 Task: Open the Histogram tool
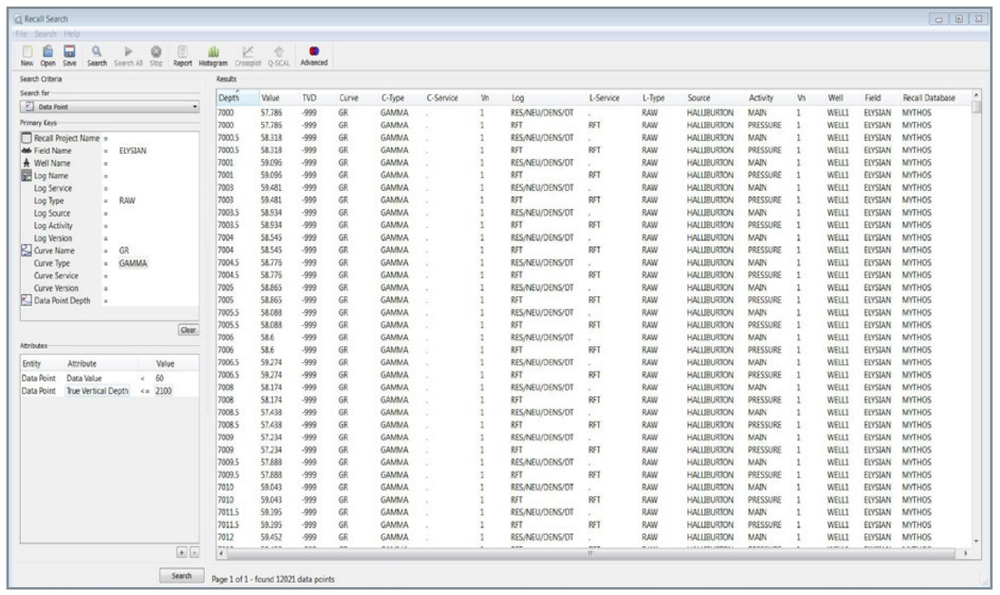pos(213,55)
